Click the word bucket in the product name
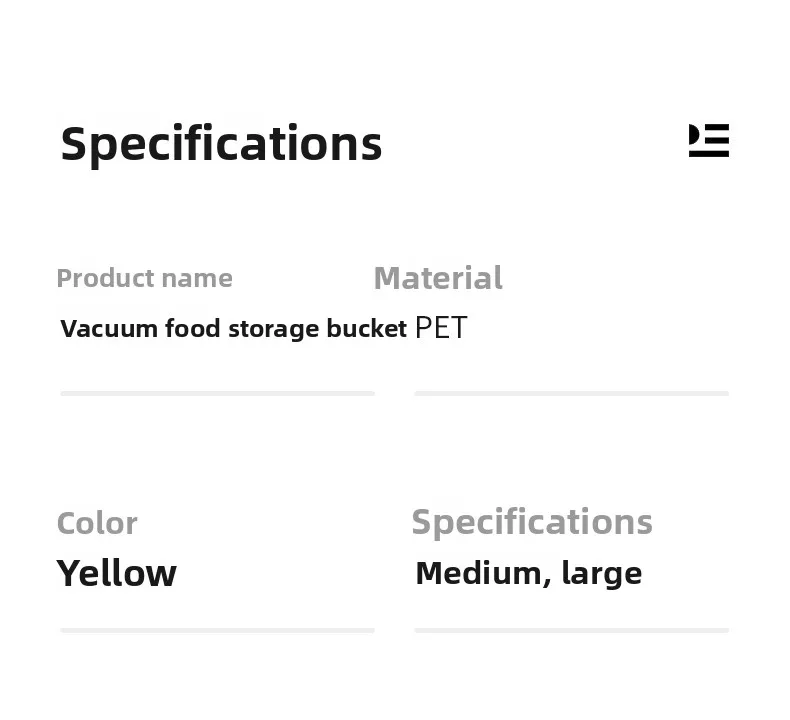790x720 pixels. click(366, 329)
